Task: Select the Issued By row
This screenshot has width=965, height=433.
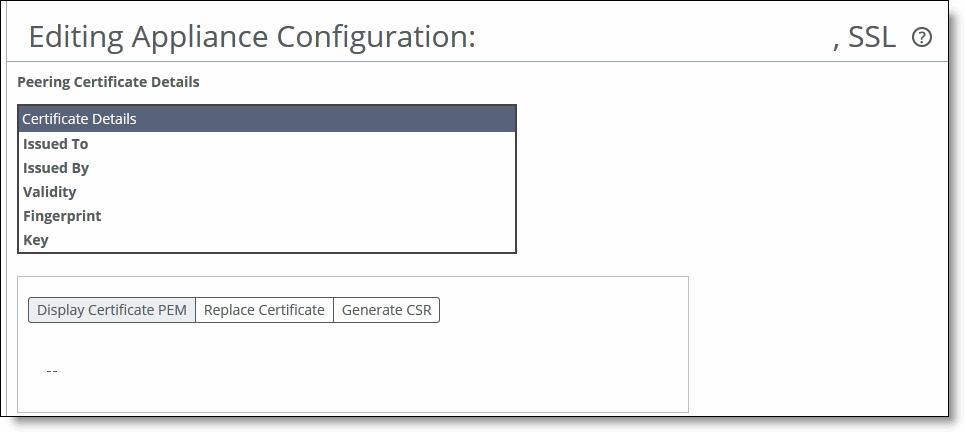Action: [266, 168]
